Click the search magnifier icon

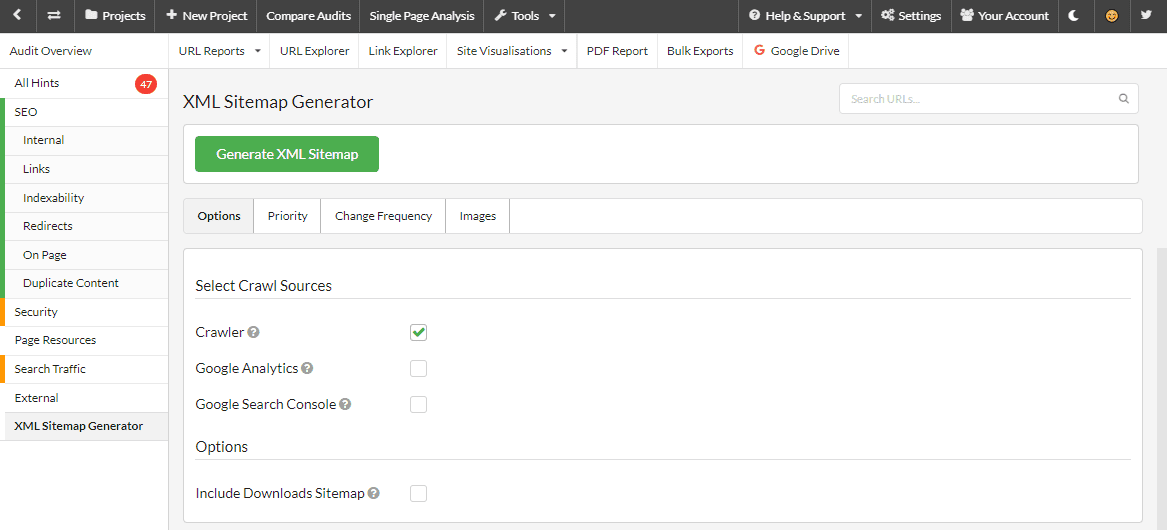[x=1123, y=98]
